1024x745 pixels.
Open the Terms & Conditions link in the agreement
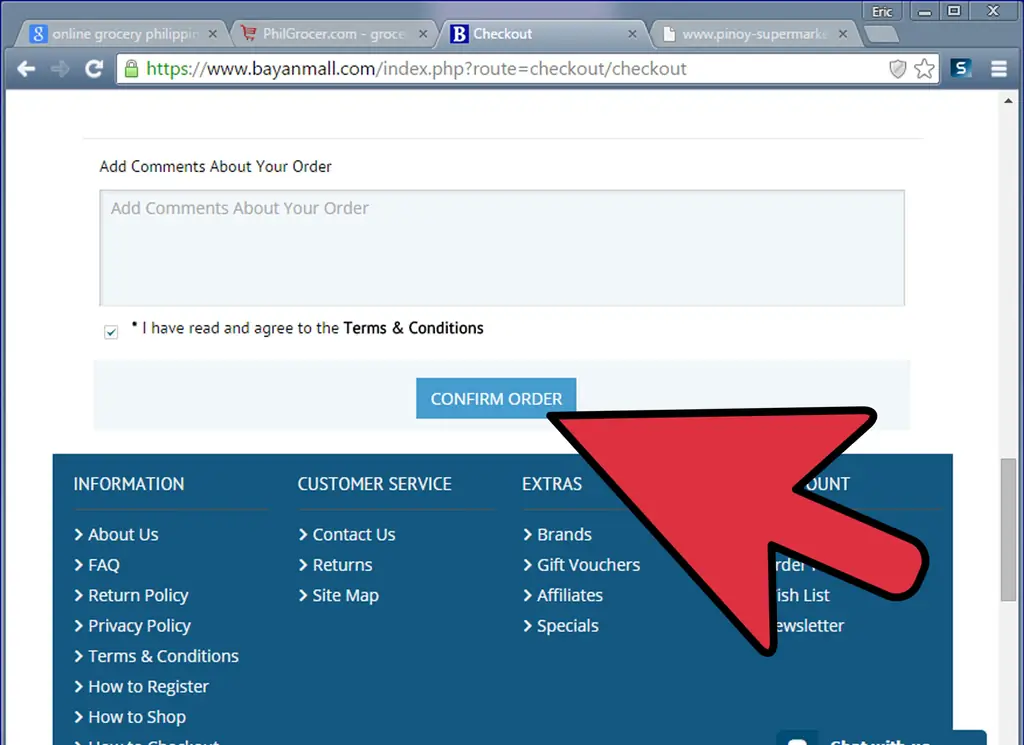point(413,328)
